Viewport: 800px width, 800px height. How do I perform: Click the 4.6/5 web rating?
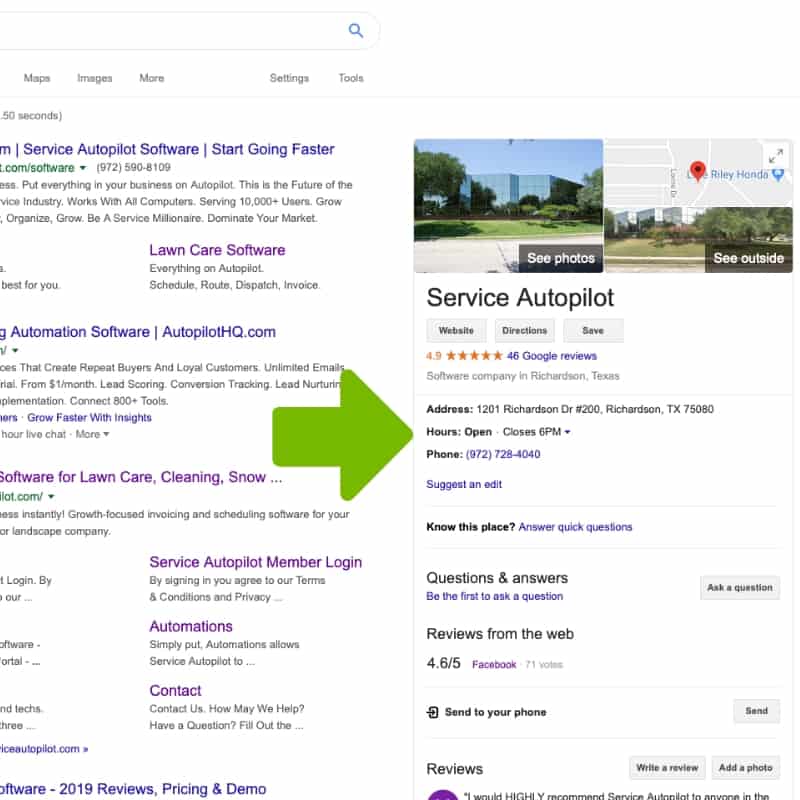tap(443, 663)
